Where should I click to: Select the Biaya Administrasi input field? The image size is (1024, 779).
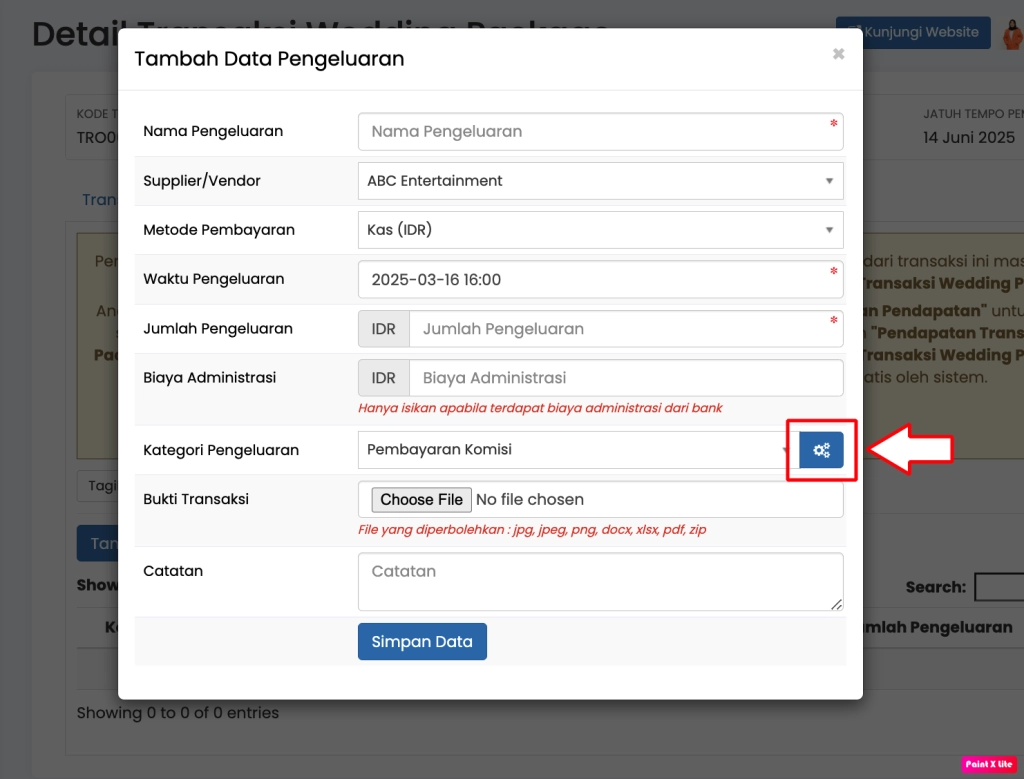[x=625, y=378]
